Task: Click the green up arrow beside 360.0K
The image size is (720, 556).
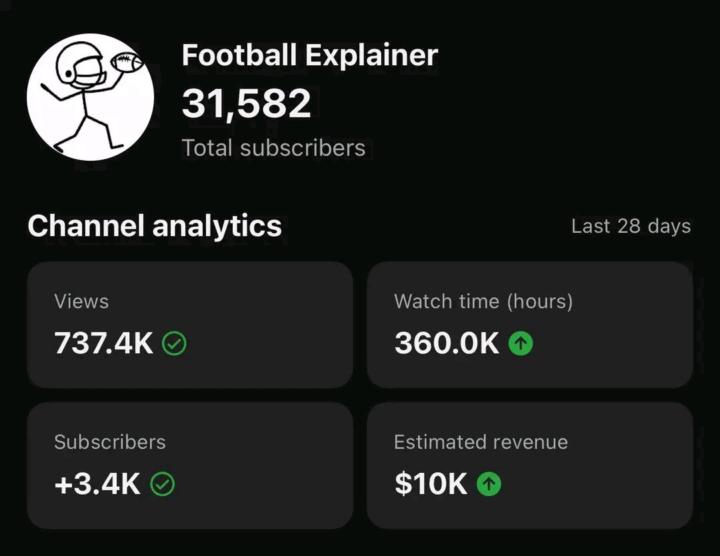Action: point(520,344)
